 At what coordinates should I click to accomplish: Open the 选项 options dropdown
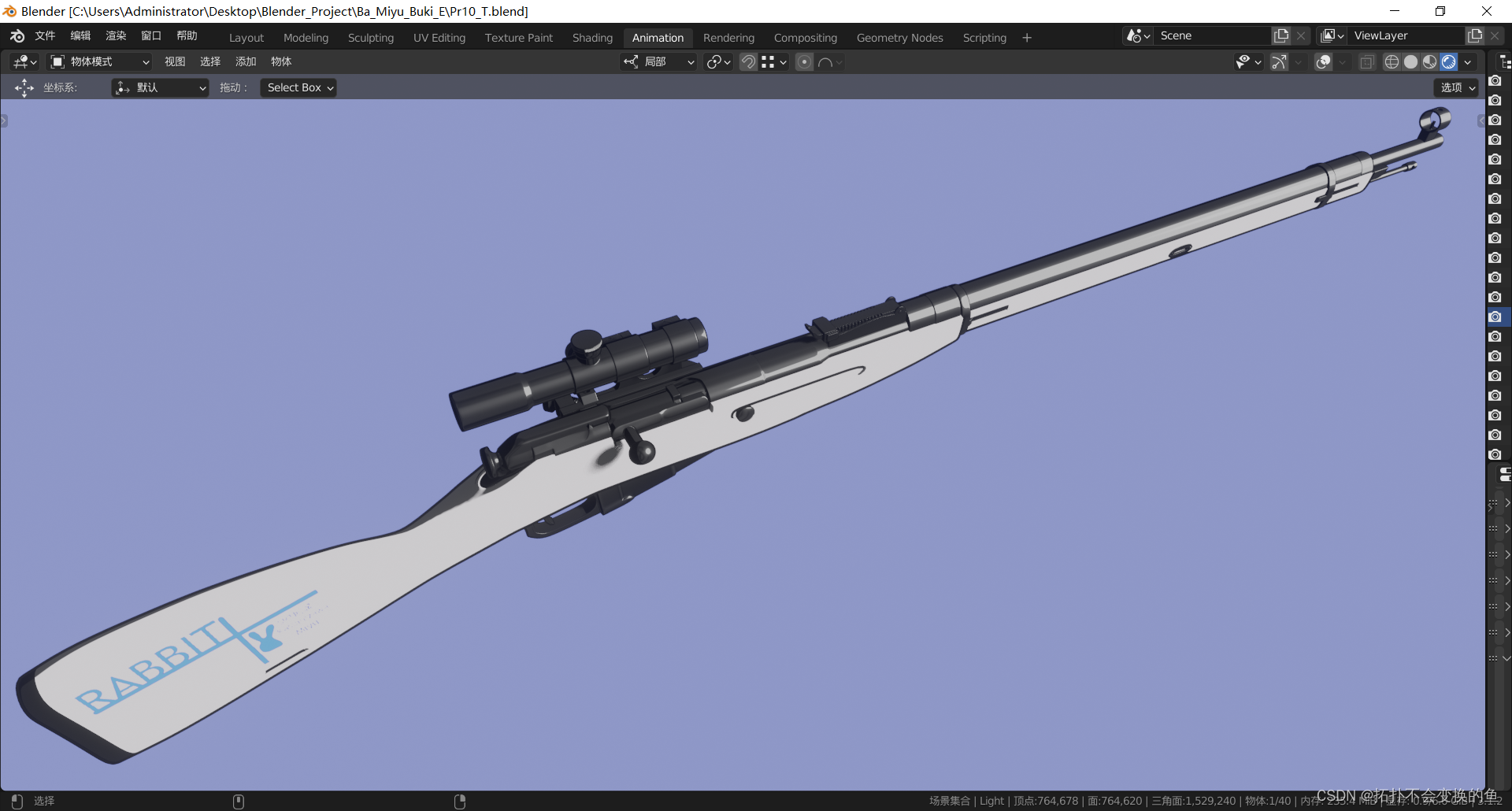click(x=1457, y=87)
